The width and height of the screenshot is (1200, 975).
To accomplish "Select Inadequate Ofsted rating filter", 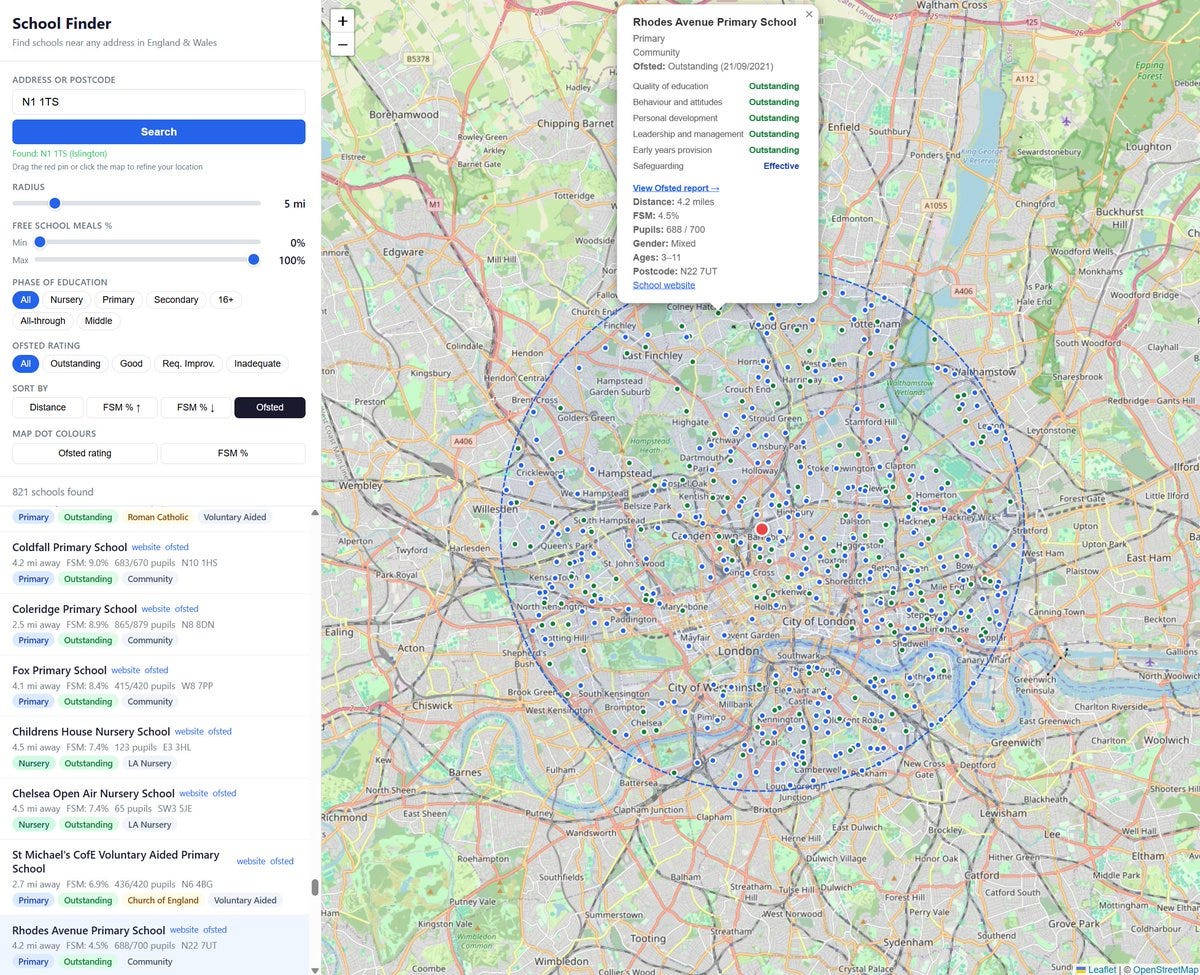I will coord(257,364).
